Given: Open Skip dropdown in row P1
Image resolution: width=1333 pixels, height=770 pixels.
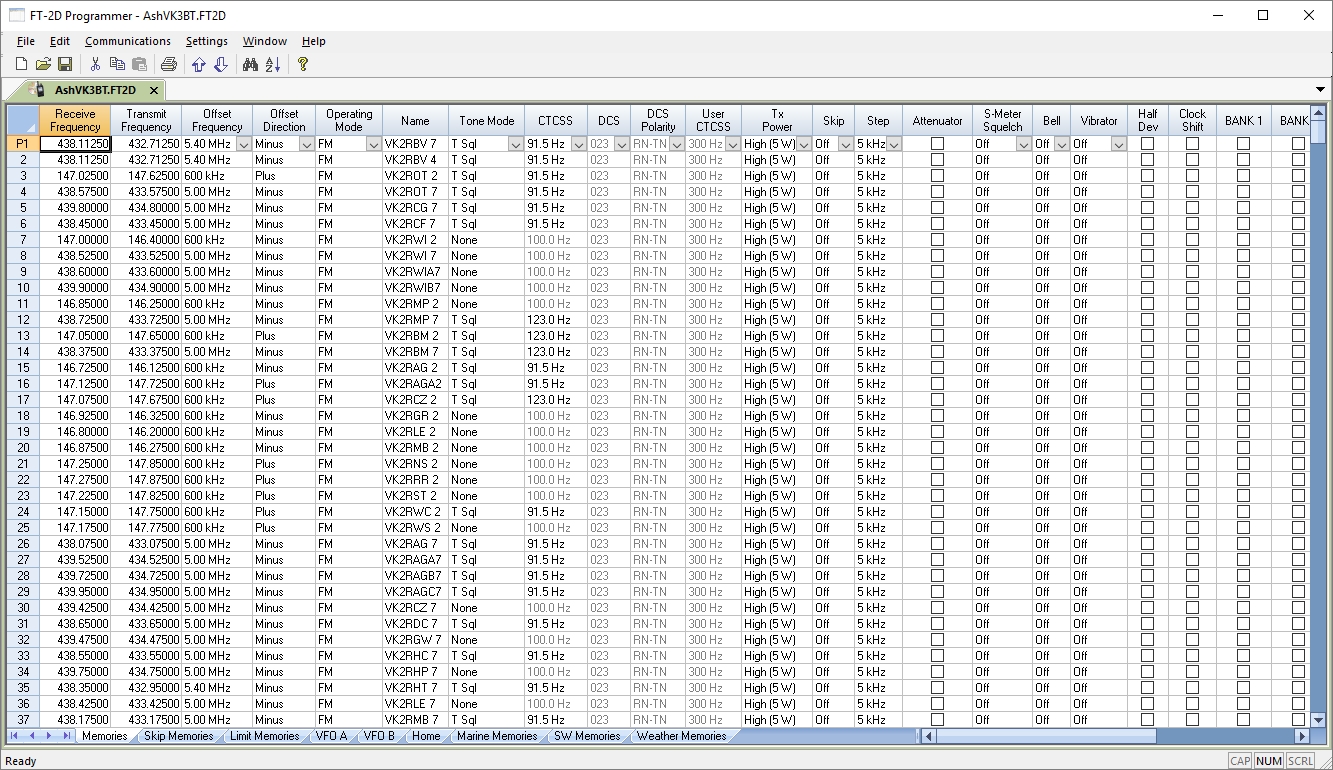Looking at the screenshot, I should pos(846,144).
